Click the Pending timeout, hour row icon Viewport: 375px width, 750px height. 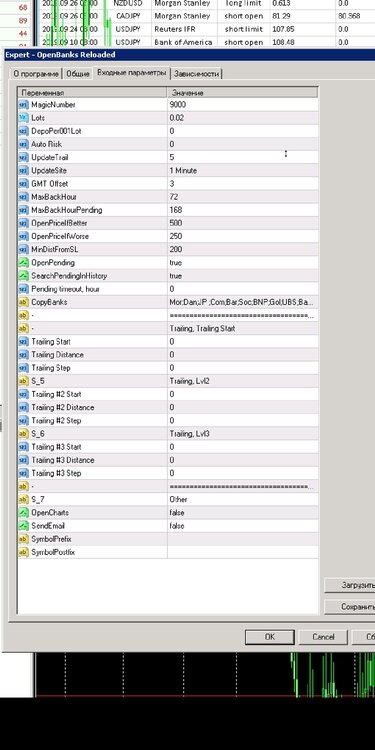click(23, 289)
